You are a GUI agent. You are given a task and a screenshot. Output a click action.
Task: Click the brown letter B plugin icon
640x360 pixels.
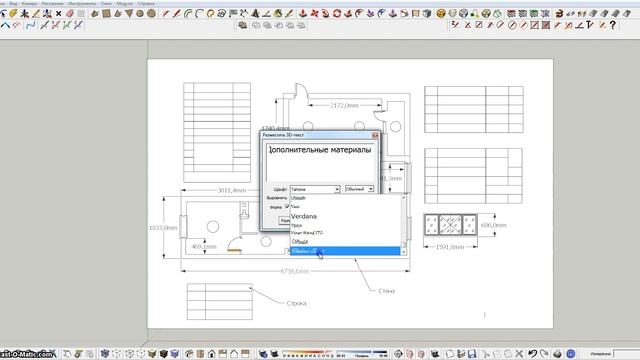[x=559, y=14]
